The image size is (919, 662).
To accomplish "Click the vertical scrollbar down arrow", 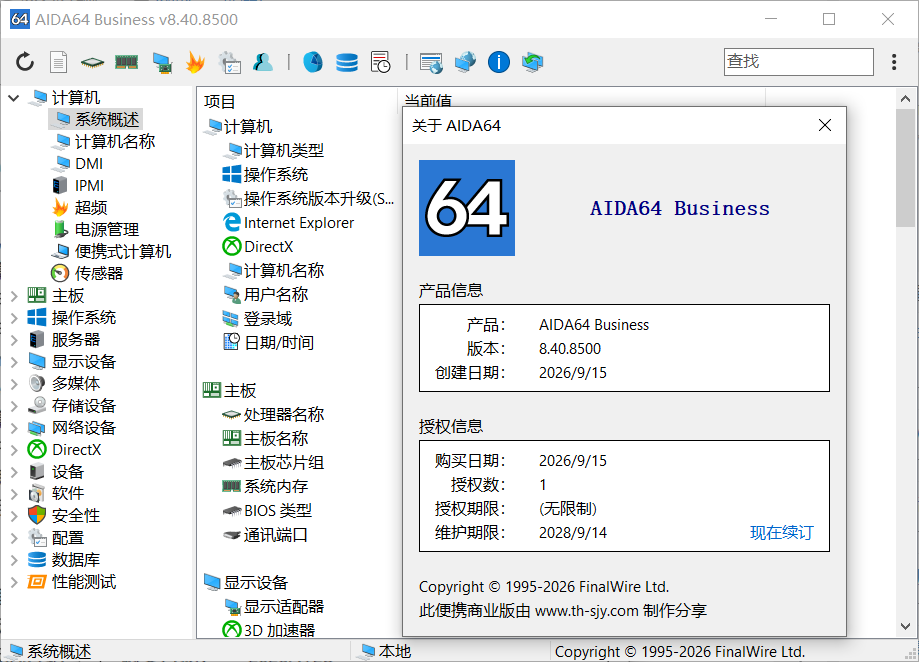I will click(x=905, y=626).
